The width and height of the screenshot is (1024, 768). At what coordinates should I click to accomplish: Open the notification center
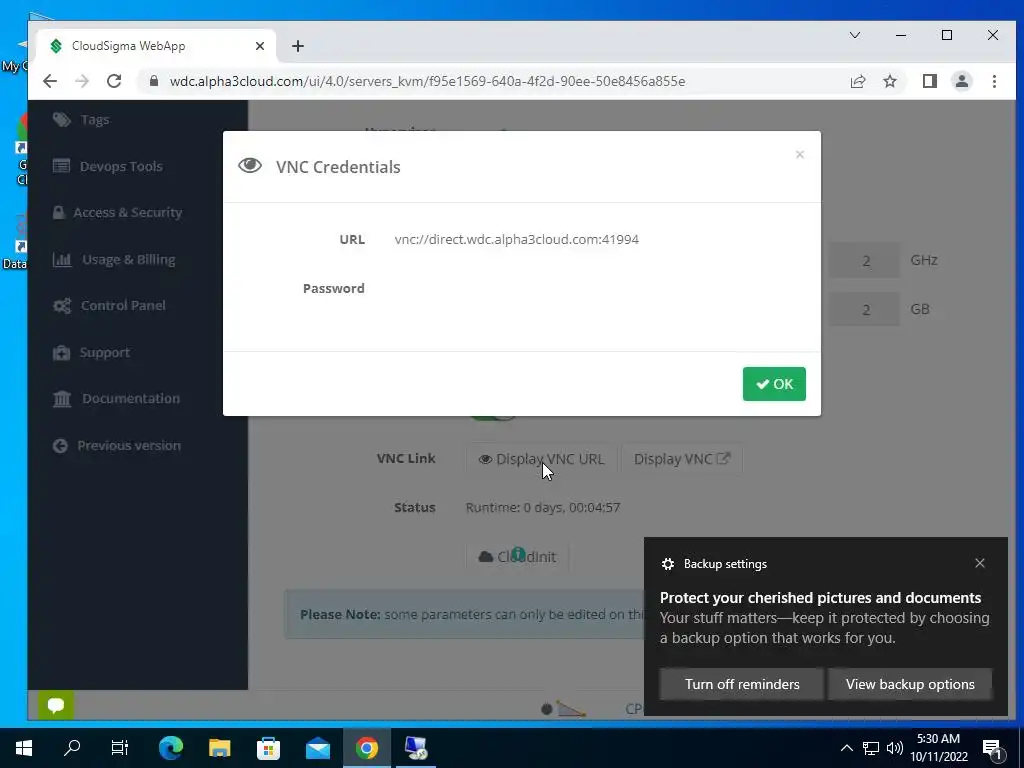(x=992, y=748)
